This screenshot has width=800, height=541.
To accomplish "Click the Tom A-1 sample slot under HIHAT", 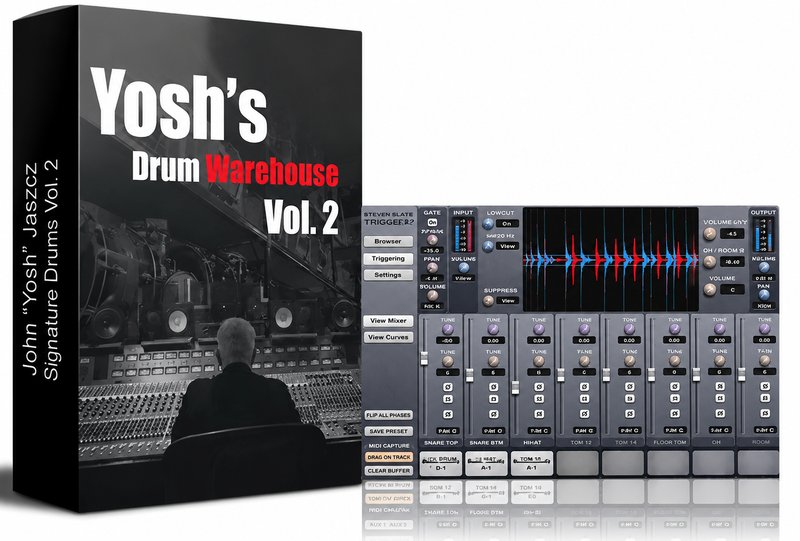I will [532, 463].
